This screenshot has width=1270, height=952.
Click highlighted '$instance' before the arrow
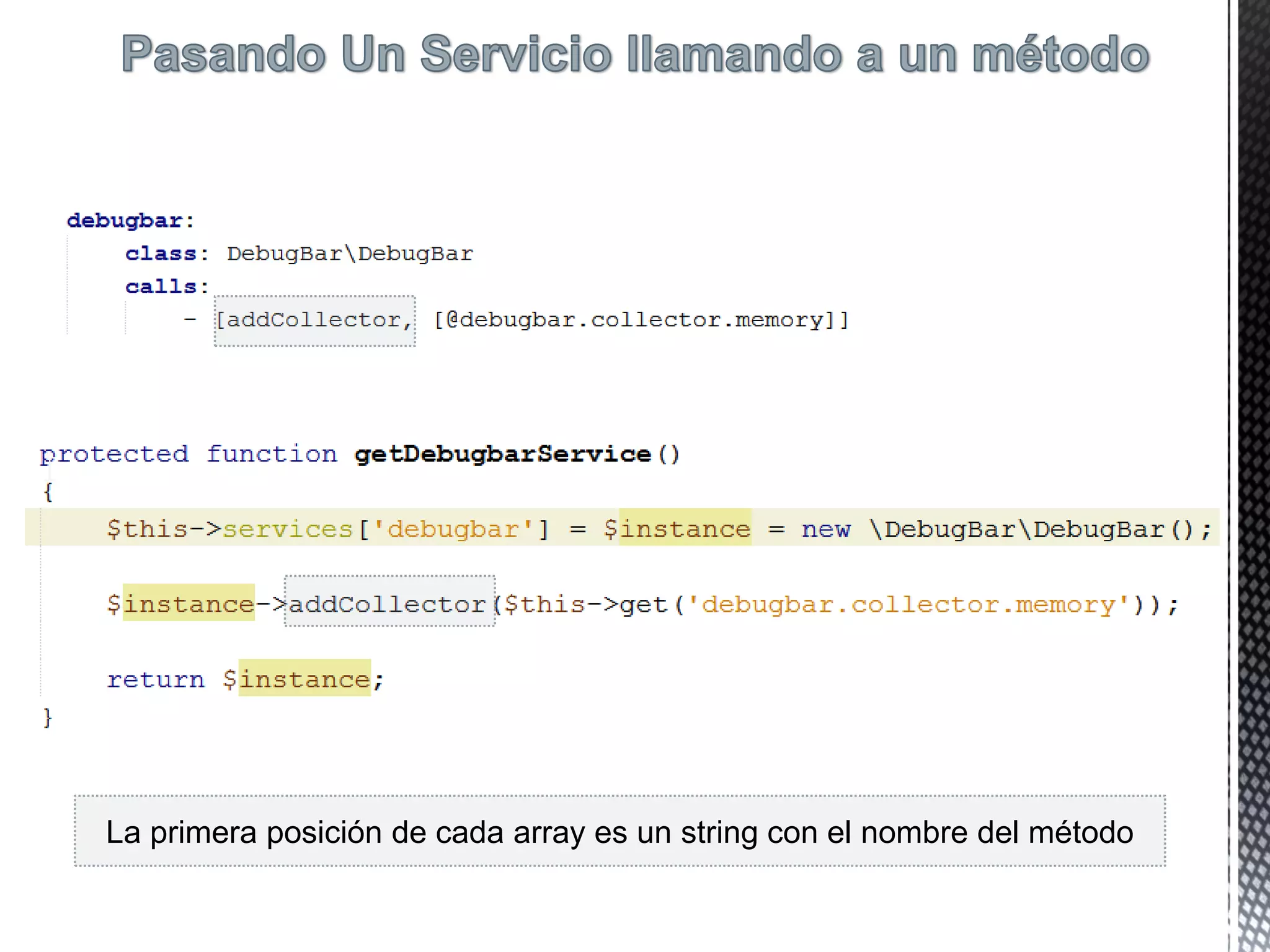click(180, 604)
